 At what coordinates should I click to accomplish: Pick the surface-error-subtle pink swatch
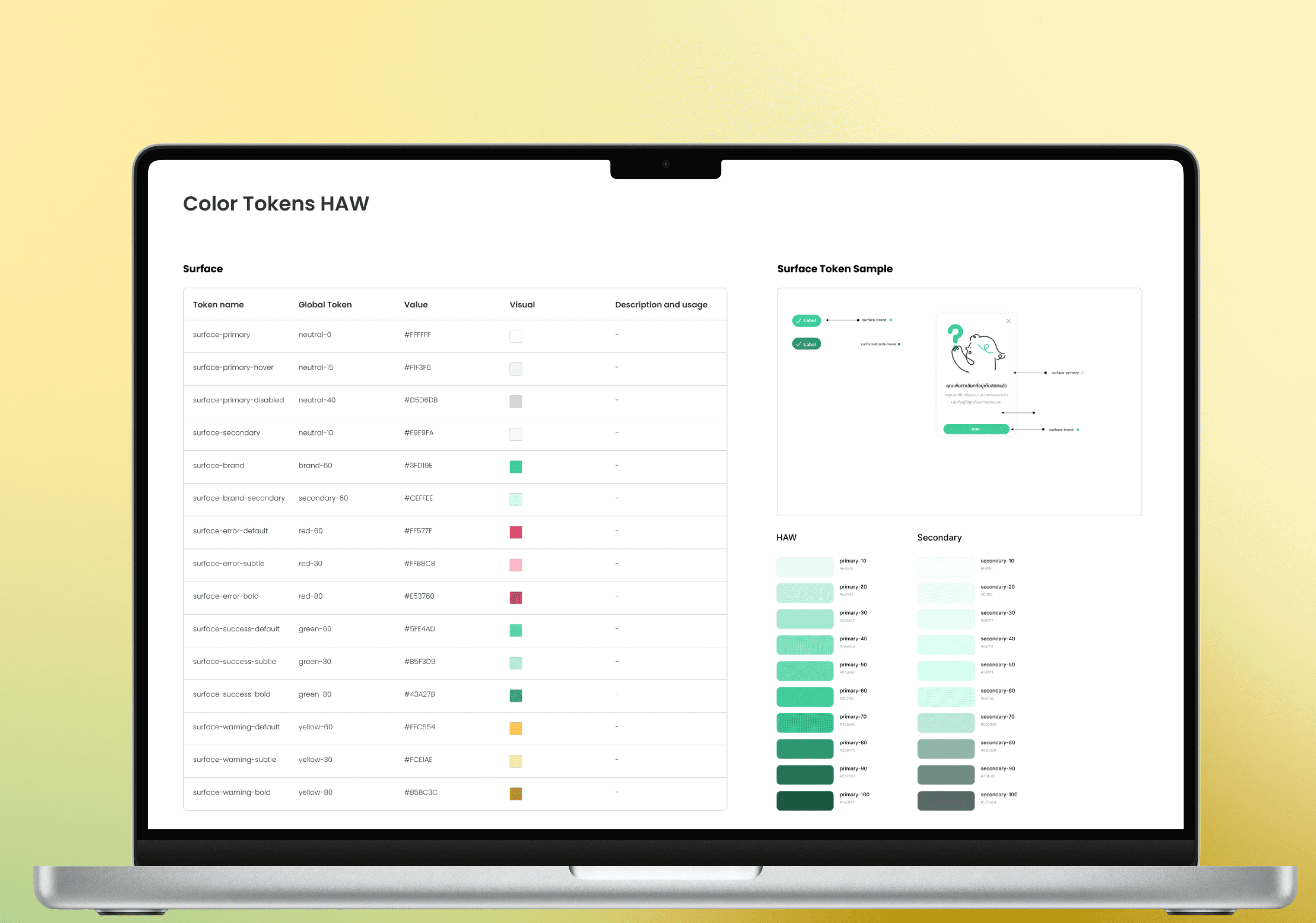coord(516,565)
